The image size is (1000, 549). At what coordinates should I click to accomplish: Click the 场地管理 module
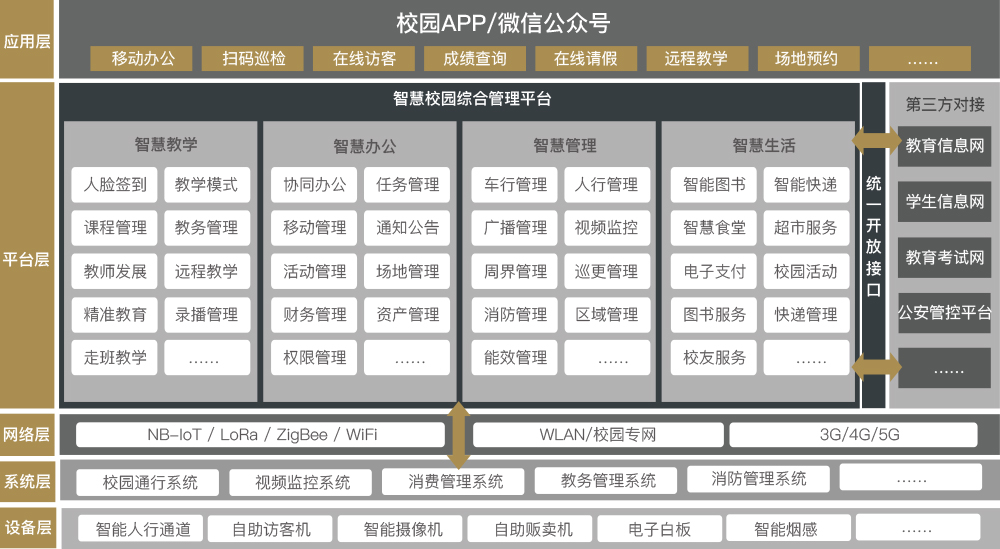pos(407,271)
